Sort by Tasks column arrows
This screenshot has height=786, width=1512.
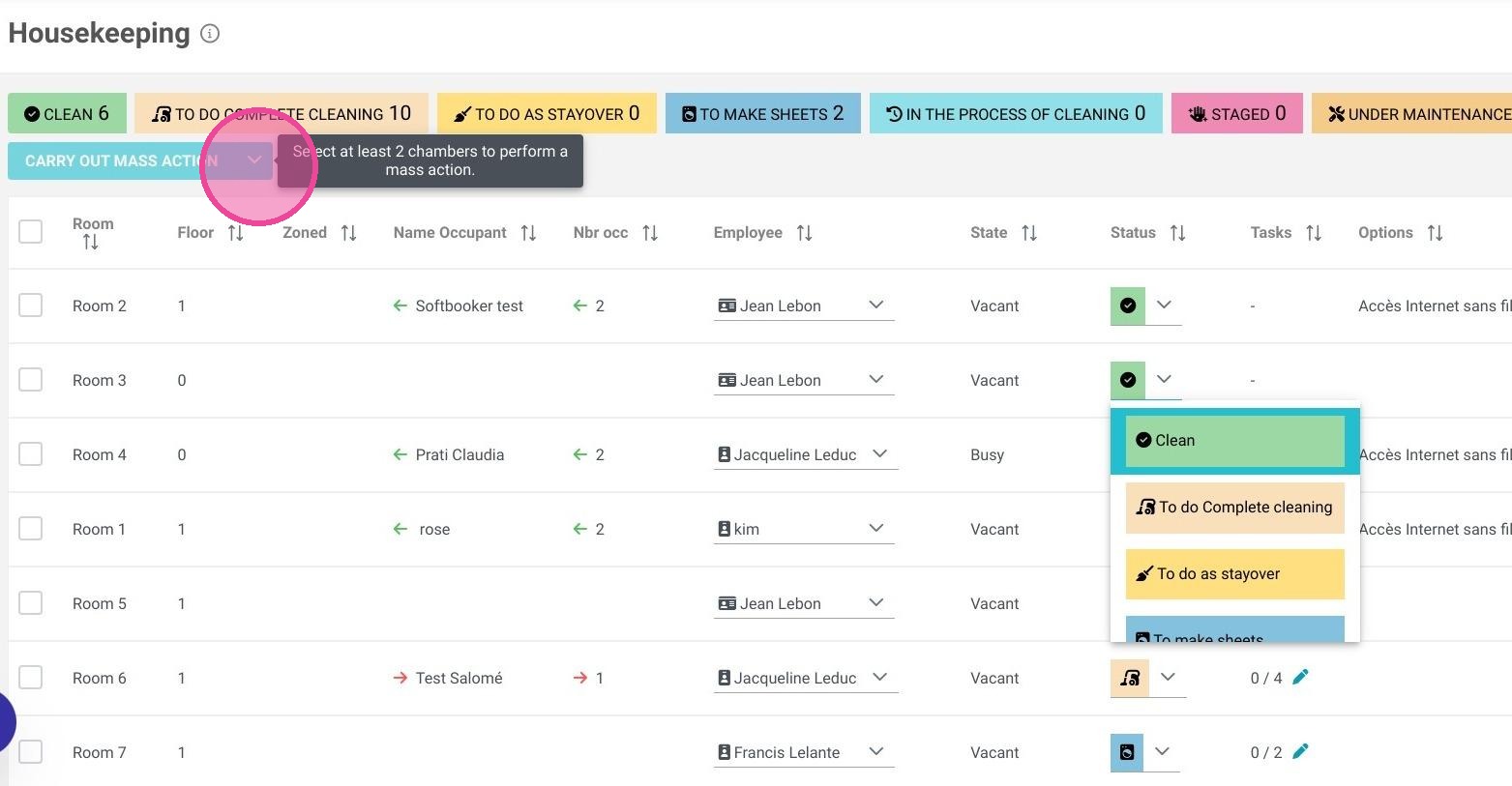pyautogui.click(x=1313, y=233)
